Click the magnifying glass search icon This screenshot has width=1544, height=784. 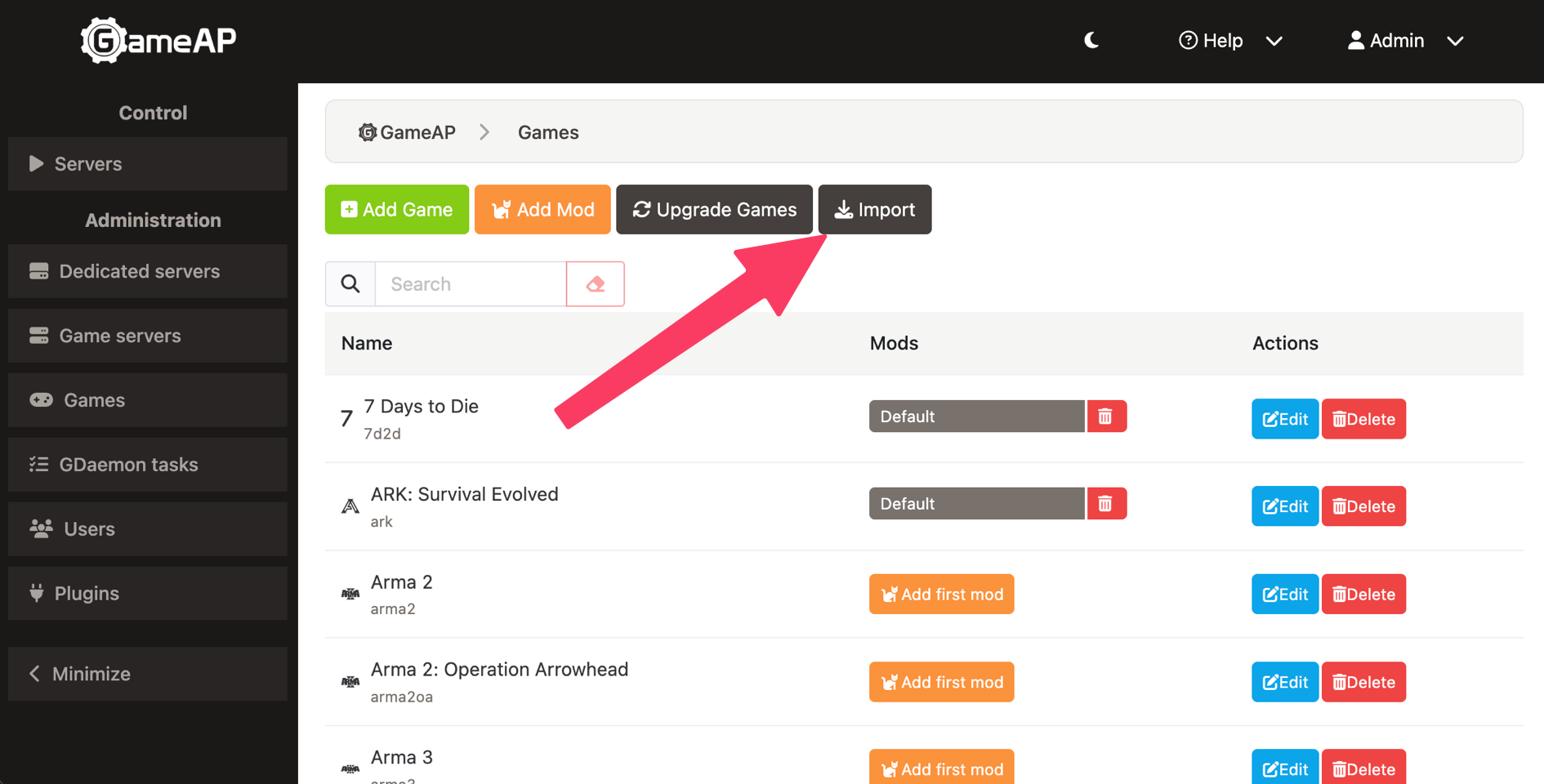pyautogui.click(x=350, y=284)
